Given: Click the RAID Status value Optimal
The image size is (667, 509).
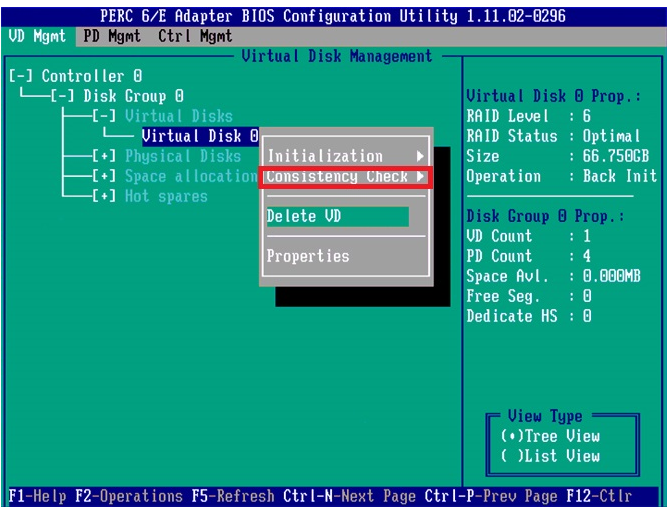Looking at the screenshot, I should (x=611, y=136).
